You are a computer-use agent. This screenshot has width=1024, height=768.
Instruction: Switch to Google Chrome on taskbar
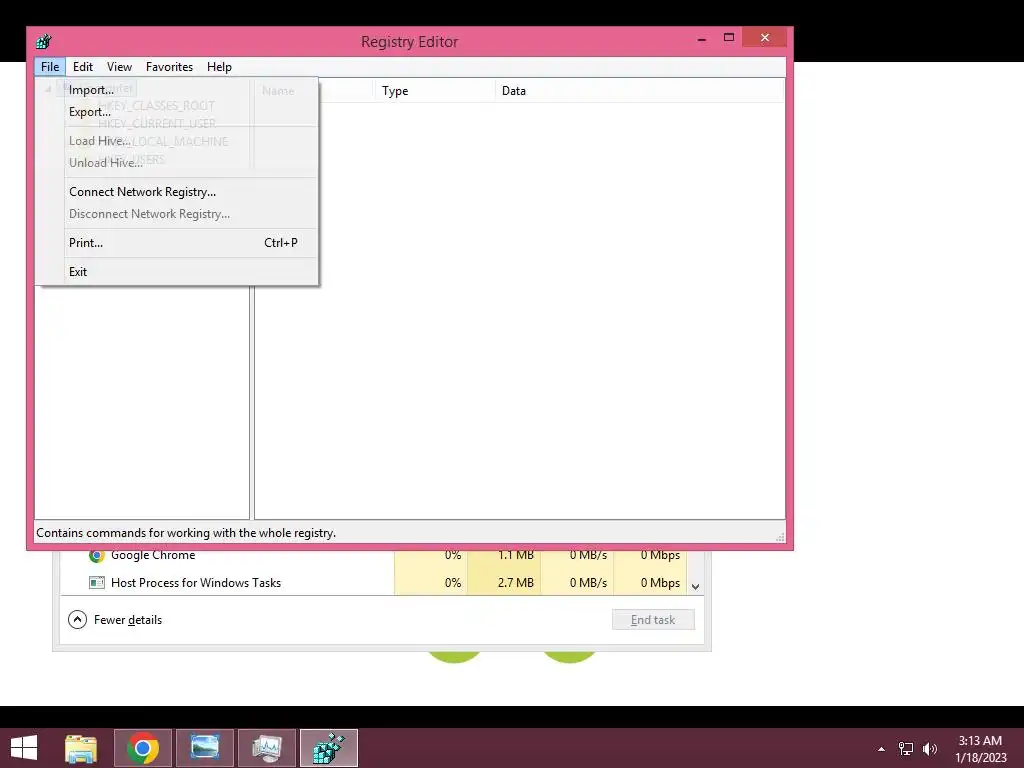(143, 748)
